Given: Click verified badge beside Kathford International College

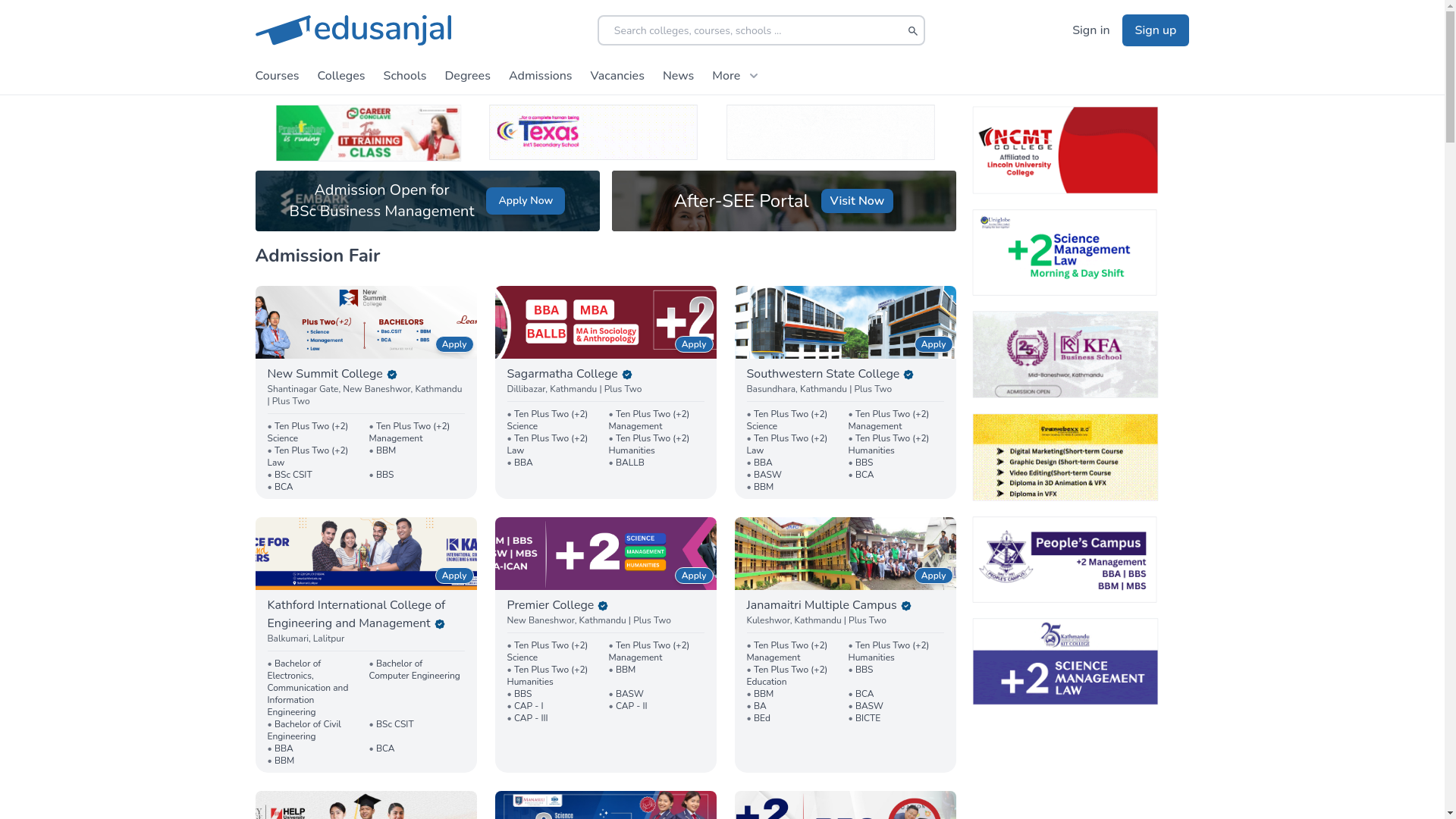Looking at the screenshot, I should coord(440,624).
